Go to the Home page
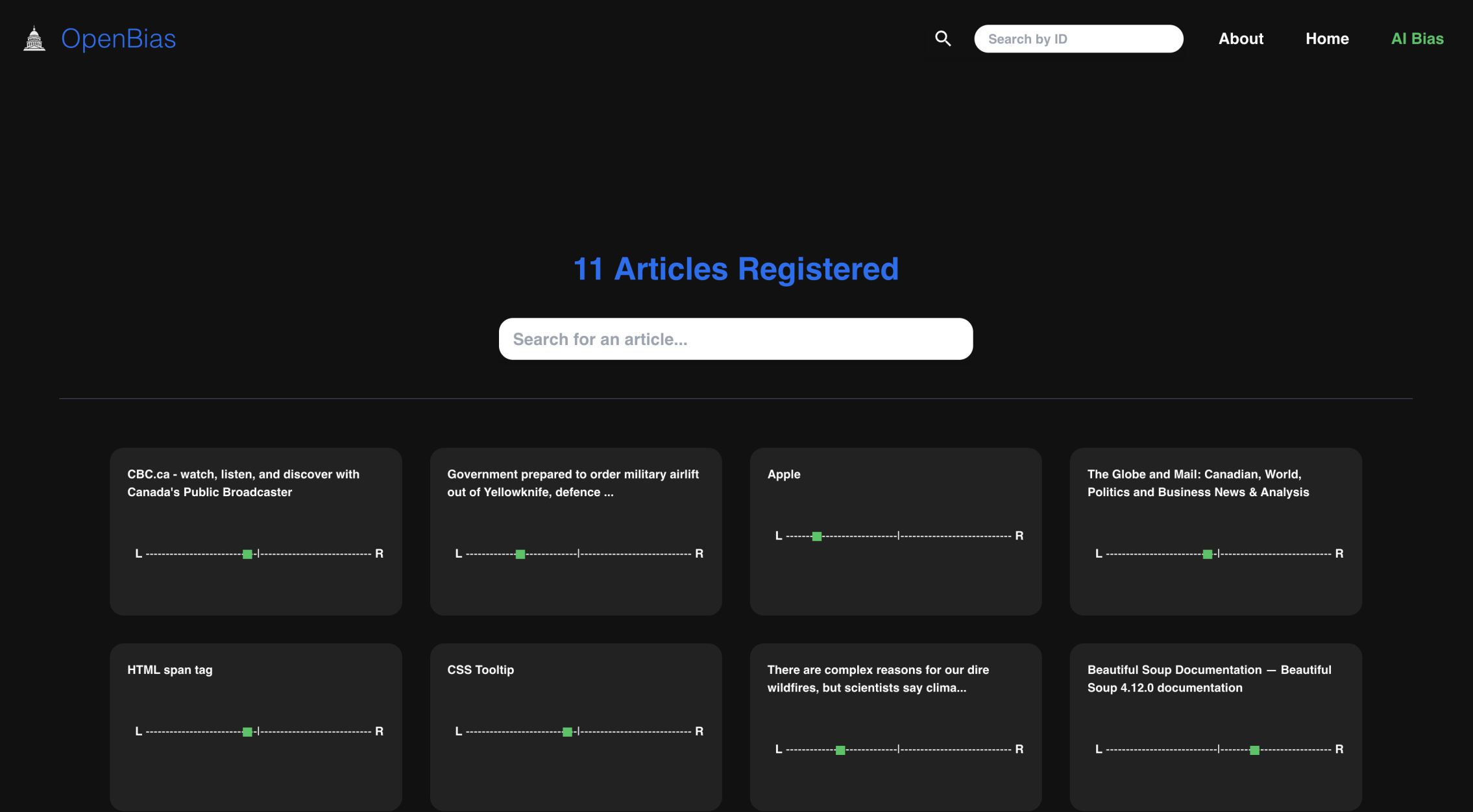 click(1327, 39)
